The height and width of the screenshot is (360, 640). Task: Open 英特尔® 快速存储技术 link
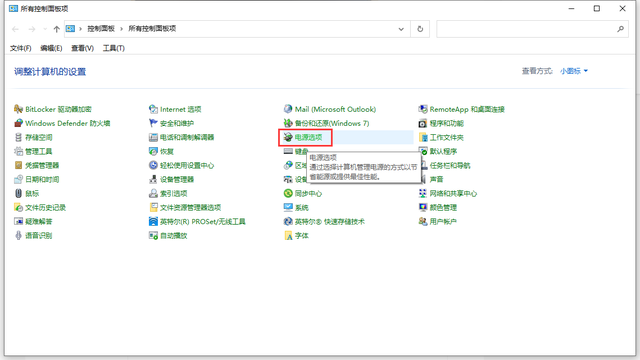(329, 221)
